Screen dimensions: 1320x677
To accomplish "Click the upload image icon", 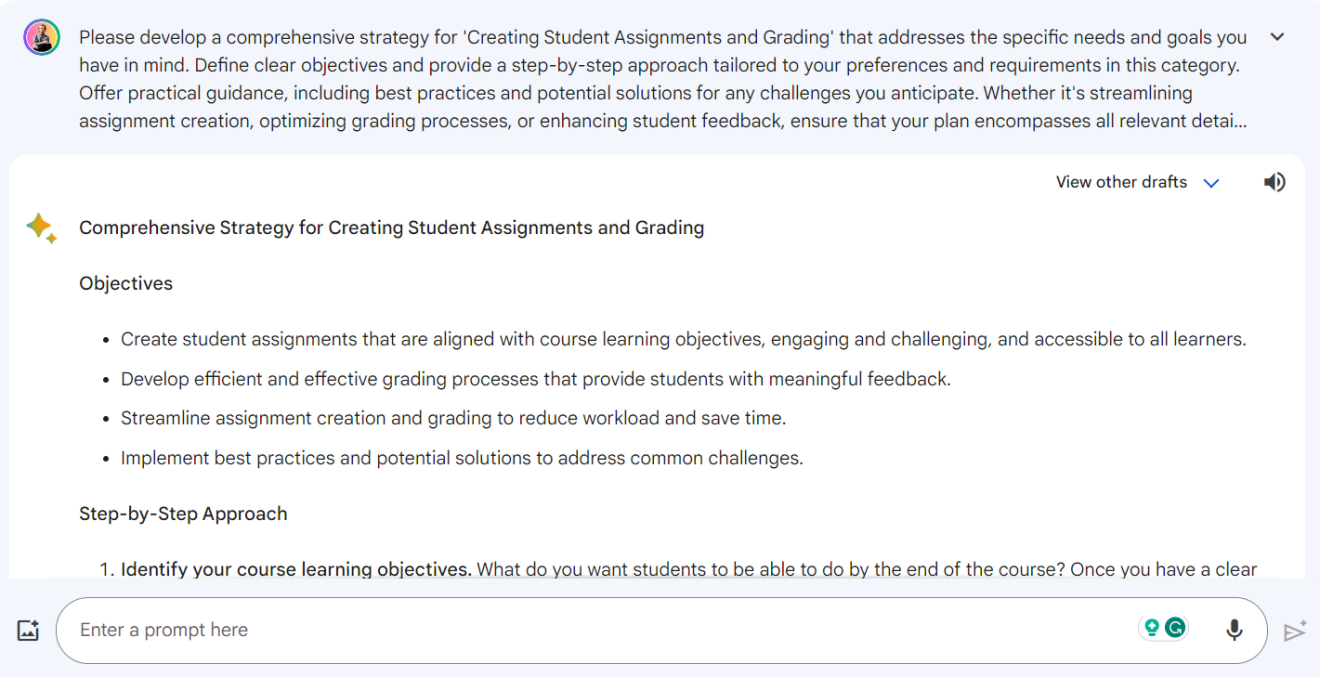I will (x=28, y=631).
